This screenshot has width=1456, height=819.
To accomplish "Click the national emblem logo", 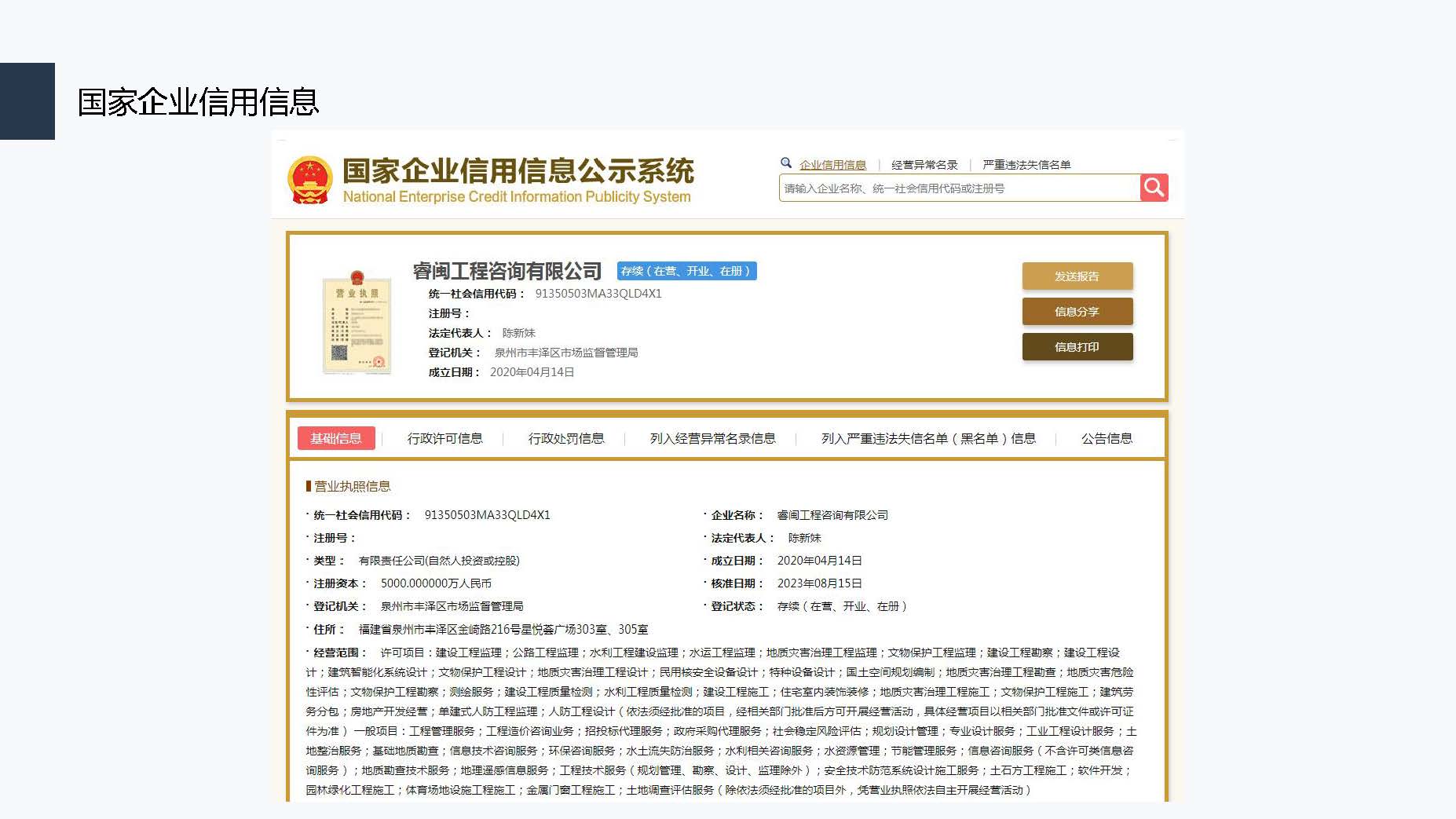I will point(309,180).
